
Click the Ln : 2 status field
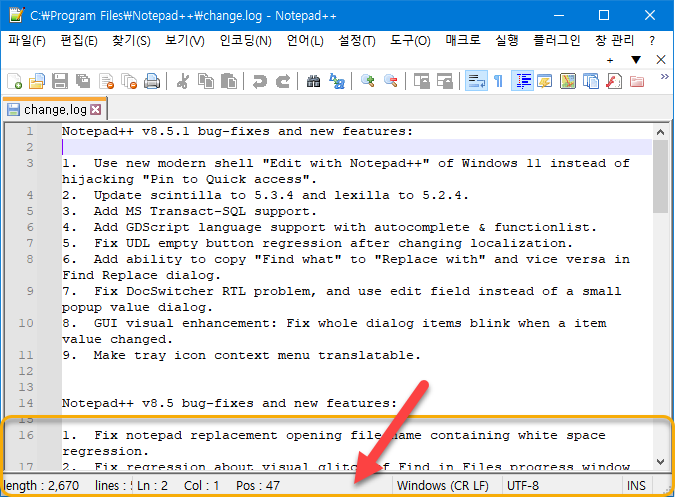click(x=152, y=486)
